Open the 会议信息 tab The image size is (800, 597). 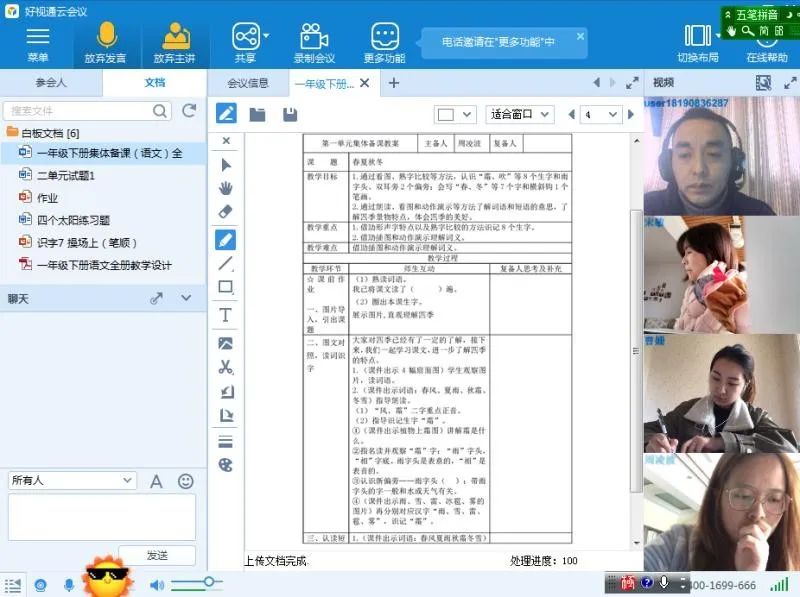(248, 83)
